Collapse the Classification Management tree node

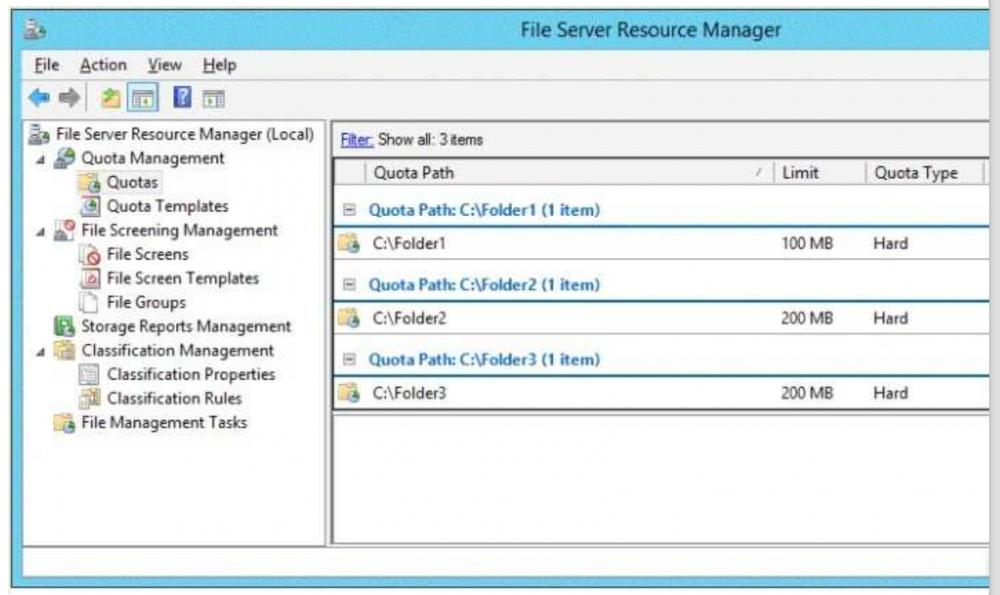pos(43,351)
